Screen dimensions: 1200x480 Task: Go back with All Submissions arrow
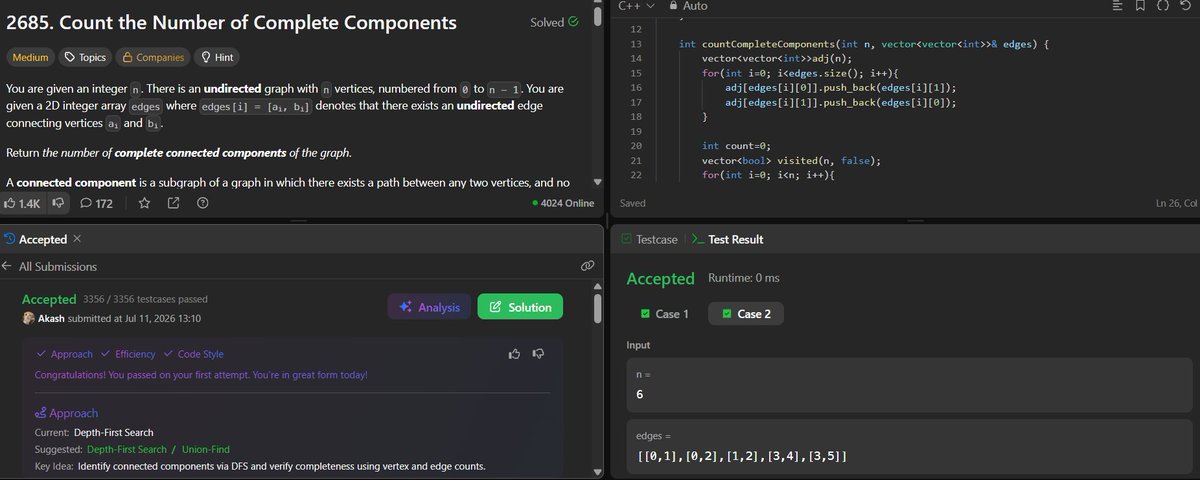pyautogui.click(x=8, y=267)
